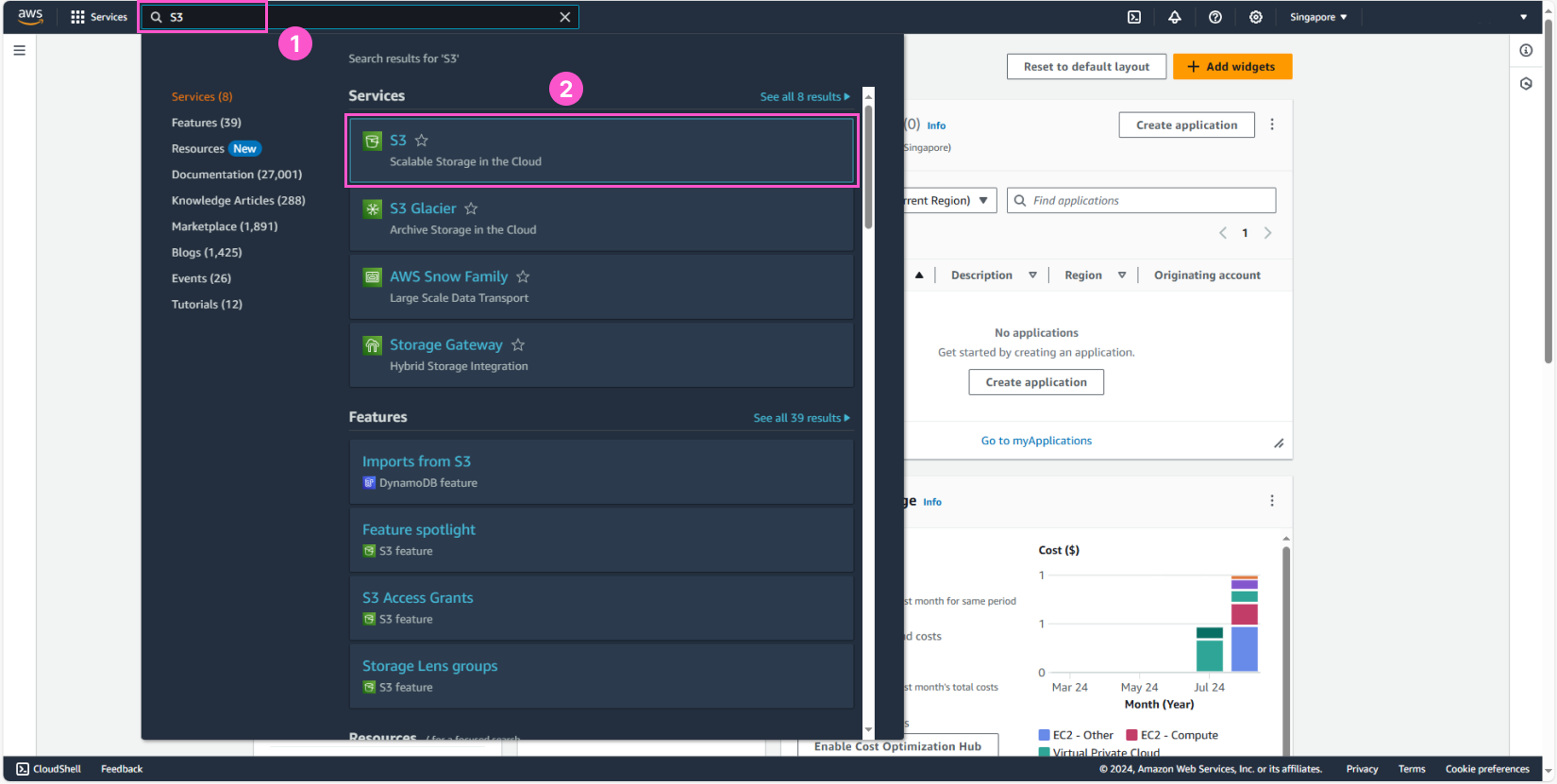The image size is (1557, 784).
Task: Clear the search box with the X icon
Action: [x=565, y=17]
